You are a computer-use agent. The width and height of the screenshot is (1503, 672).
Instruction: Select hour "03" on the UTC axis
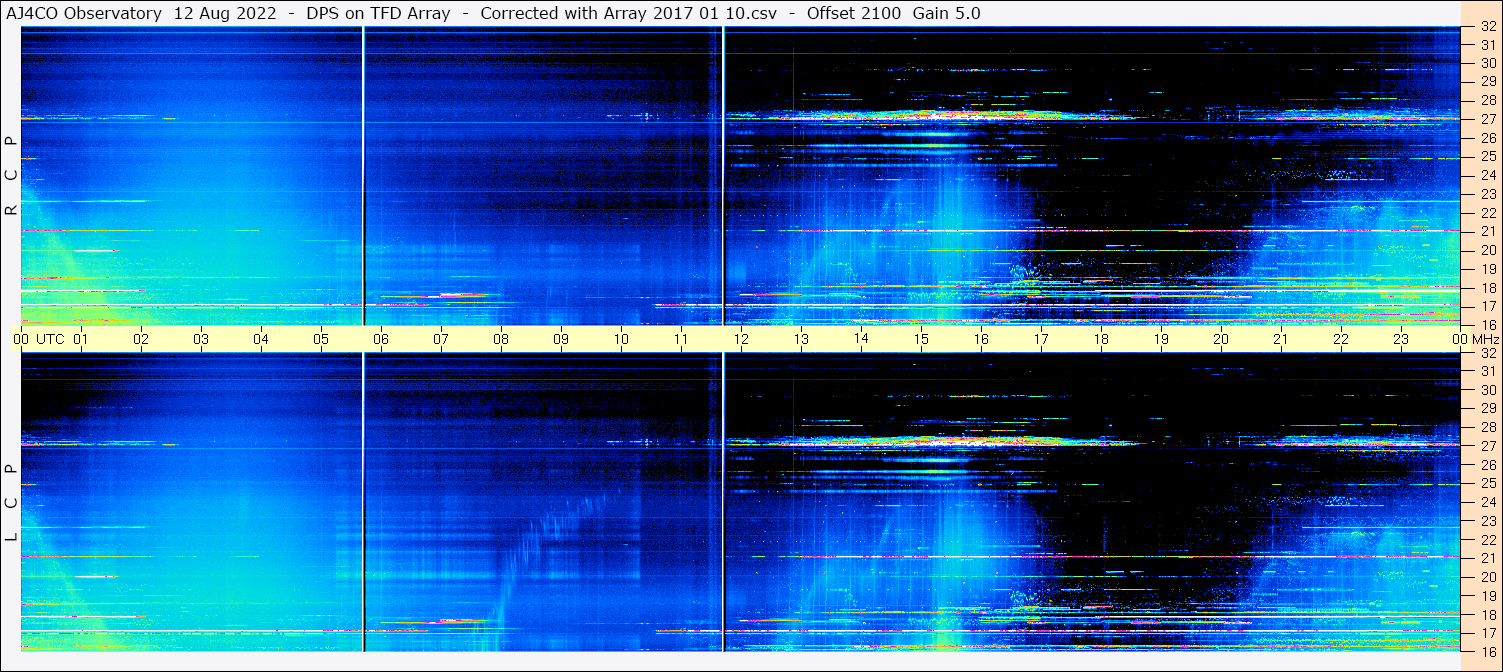click(x=201, y=339)
